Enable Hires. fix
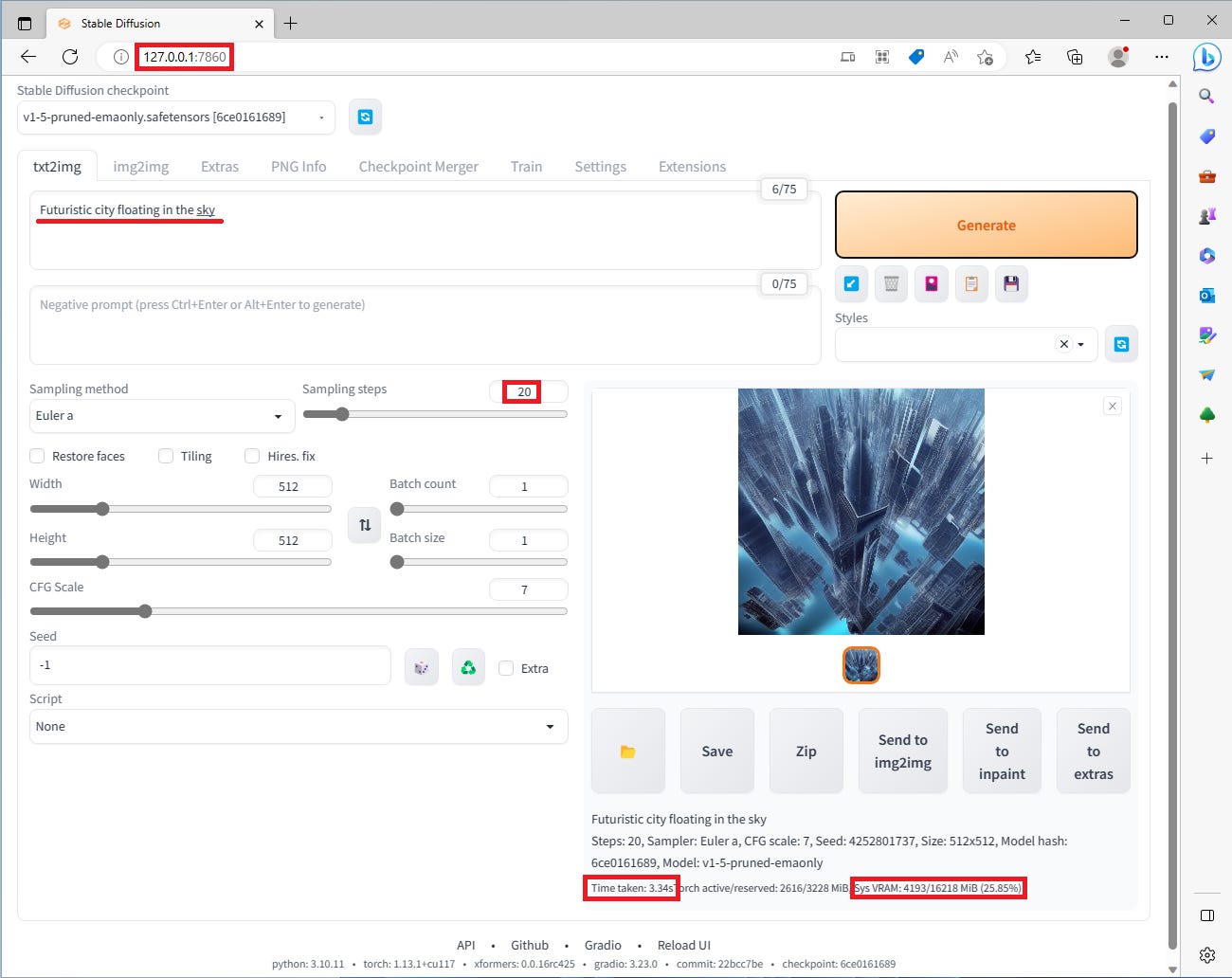Viewport: 1232px width, 978px height. click(x=252, y=456)
